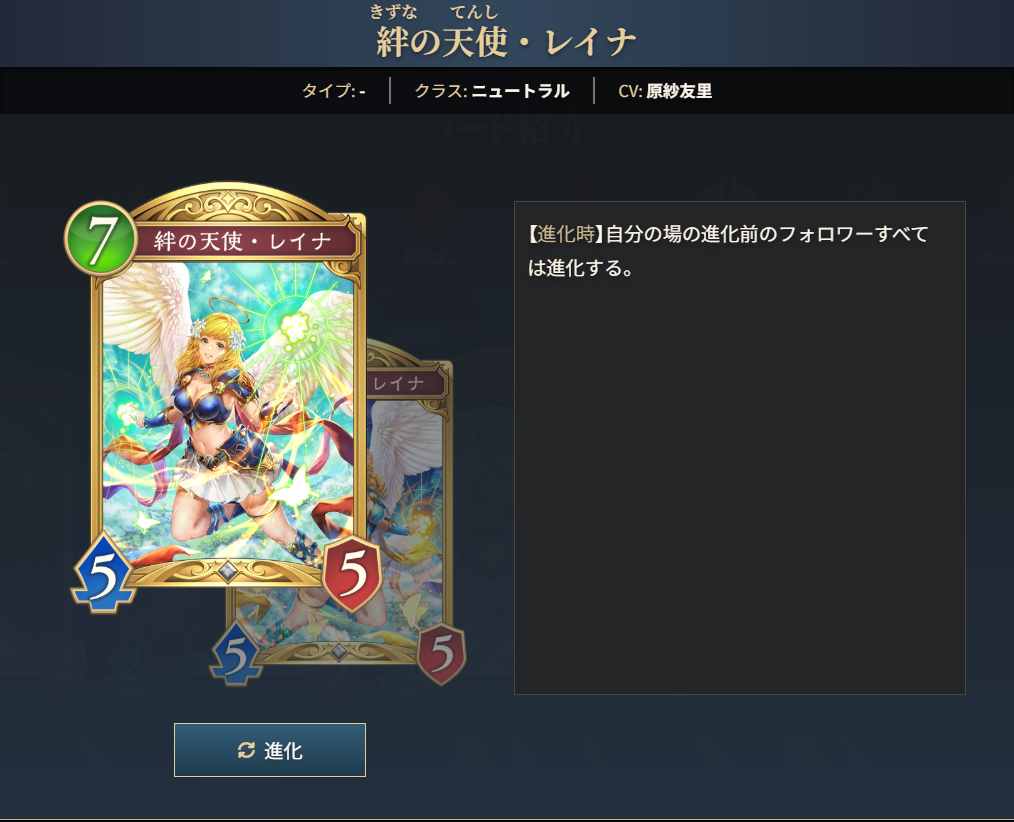
Task: Click the card name banner 絆の天使・レイナ
Action: [243, 241]
